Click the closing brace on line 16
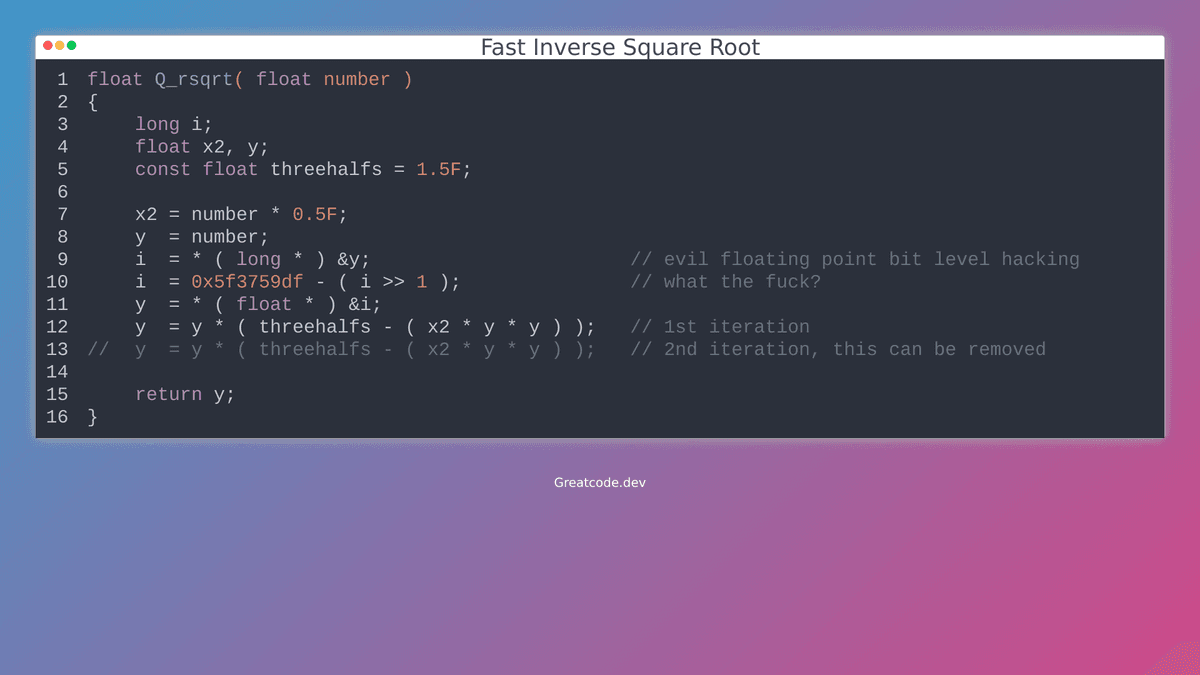This screenshot has width=1200, height=675. tap(91, 417)
